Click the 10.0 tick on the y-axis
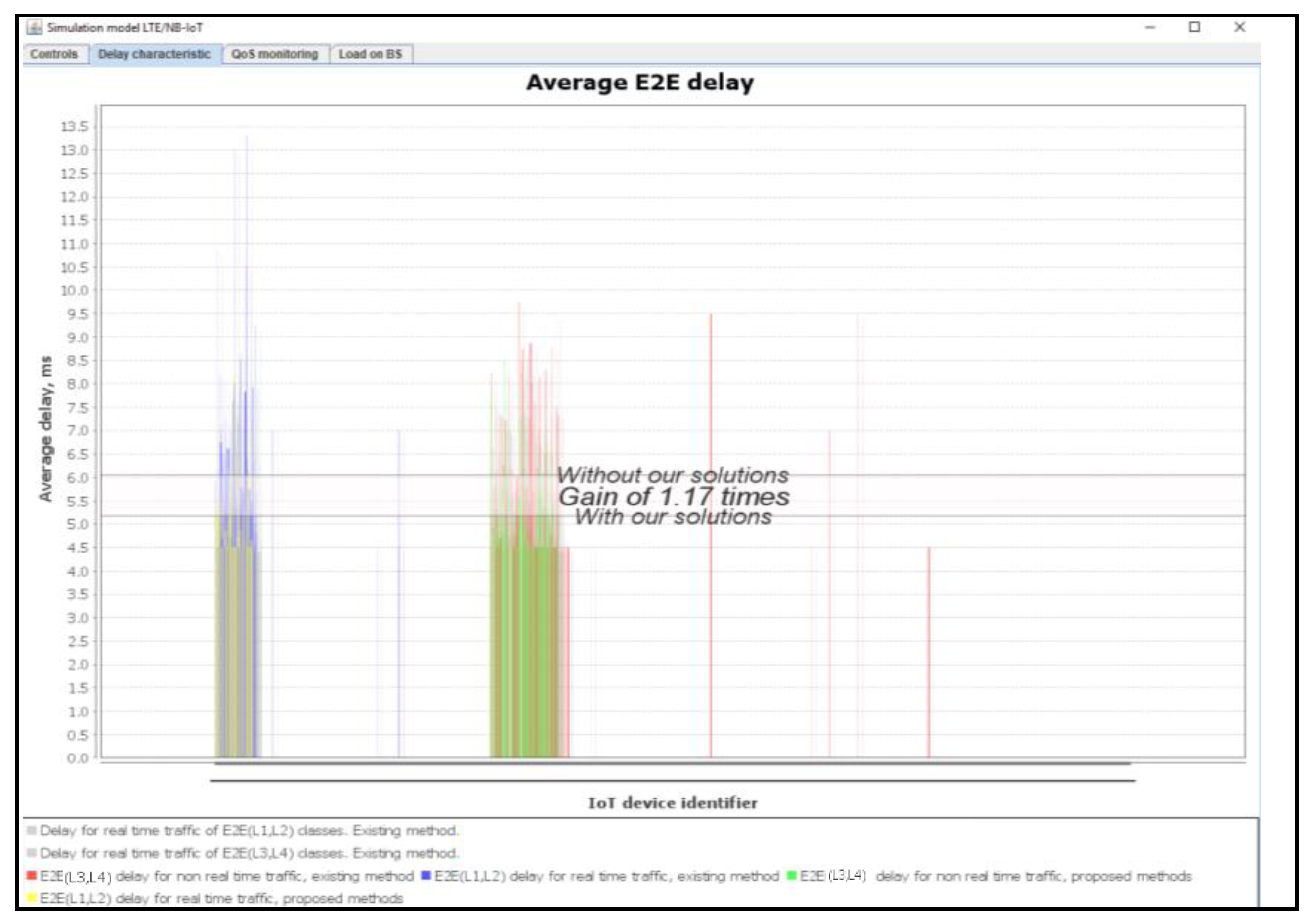 [x=75, y=291]
